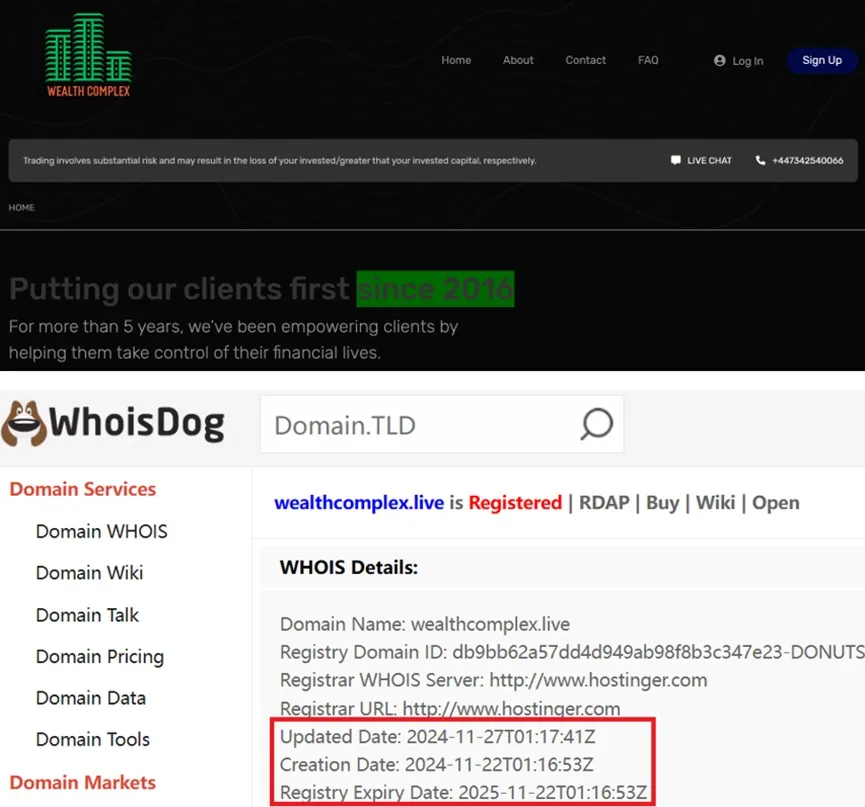
Task: Open LIVE CHAT link text
Action: (709, 161)
